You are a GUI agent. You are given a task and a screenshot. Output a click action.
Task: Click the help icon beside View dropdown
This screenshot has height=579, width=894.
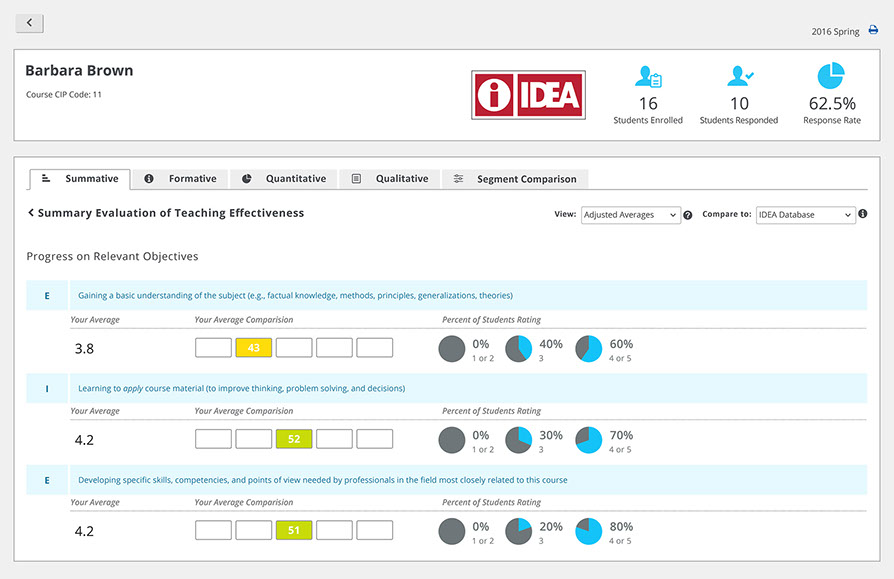tap(688, 215)
